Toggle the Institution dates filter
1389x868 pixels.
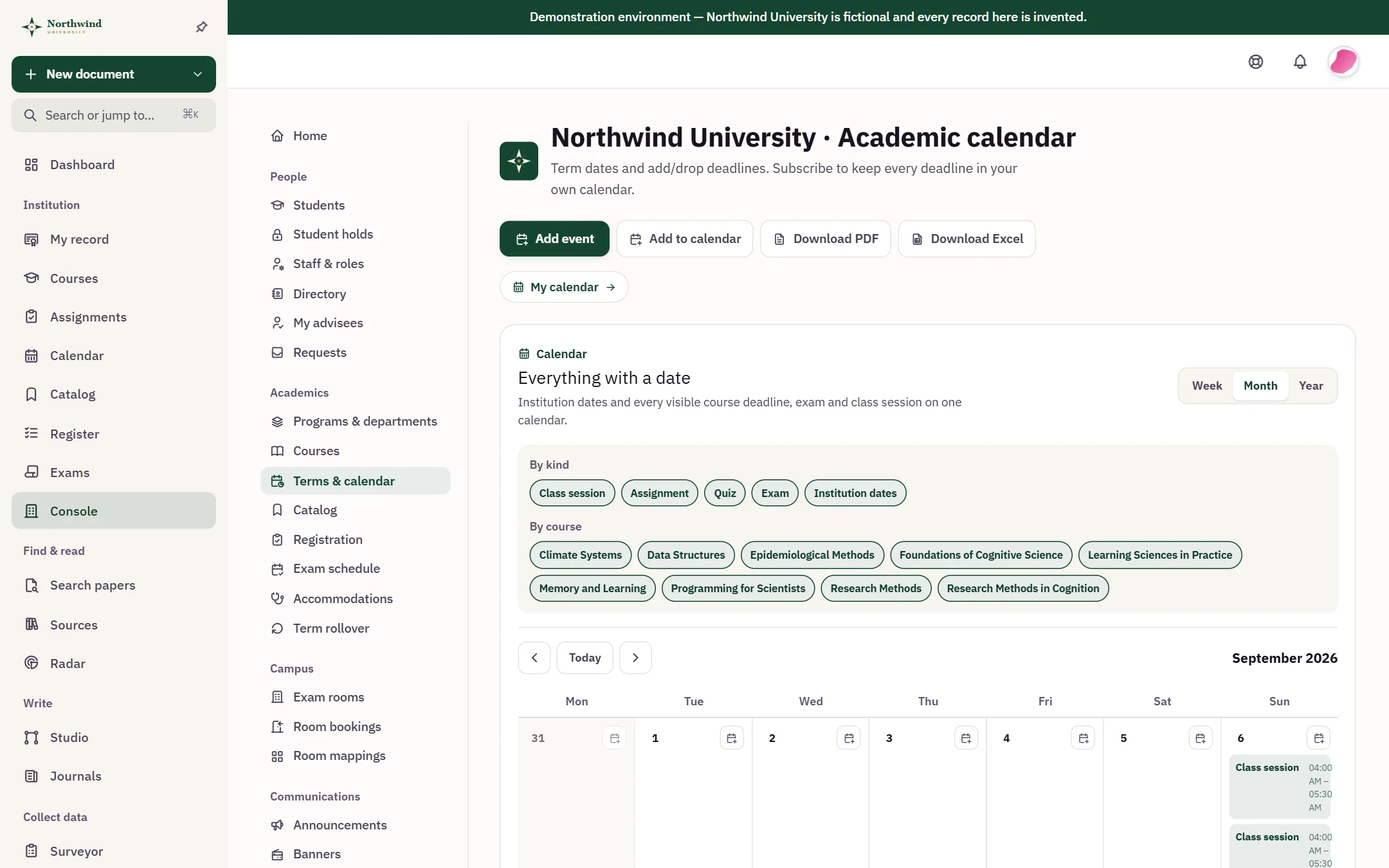[855, 493]
